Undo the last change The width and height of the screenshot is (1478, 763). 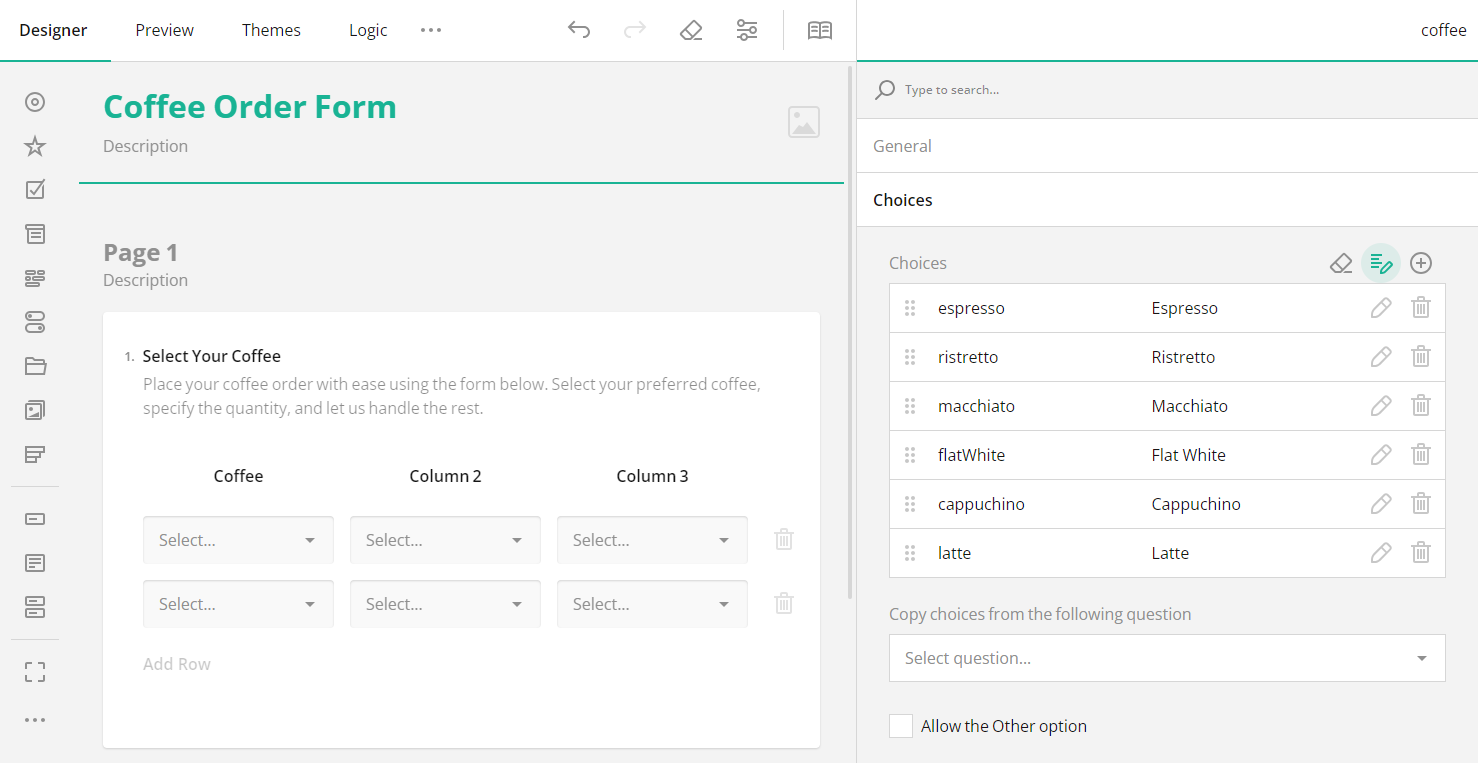579,30
